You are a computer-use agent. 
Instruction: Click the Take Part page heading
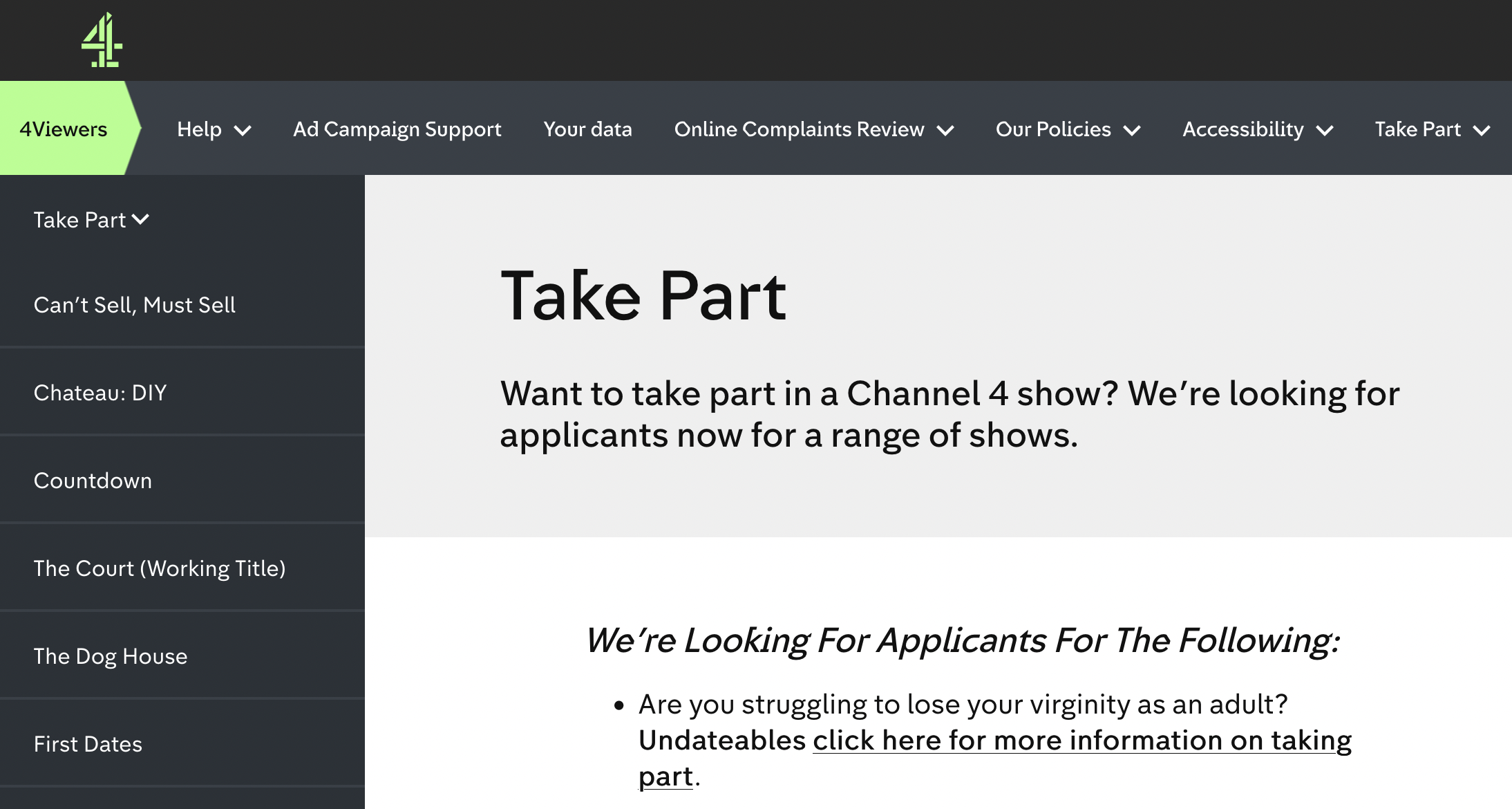point(643,296)
